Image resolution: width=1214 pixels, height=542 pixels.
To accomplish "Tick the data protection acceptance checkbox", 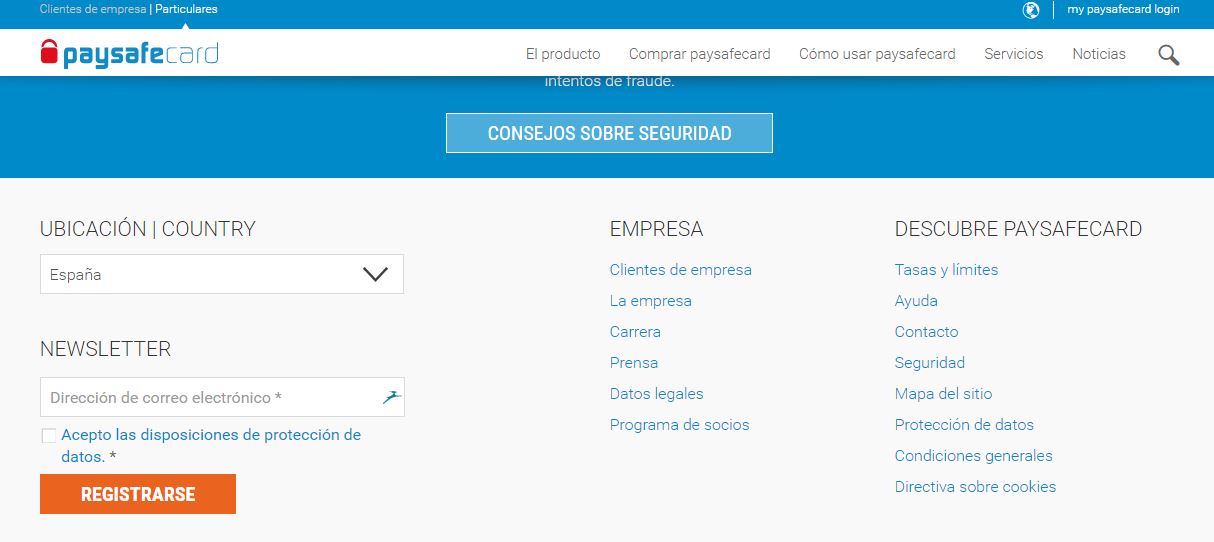I will pos(49,436).
